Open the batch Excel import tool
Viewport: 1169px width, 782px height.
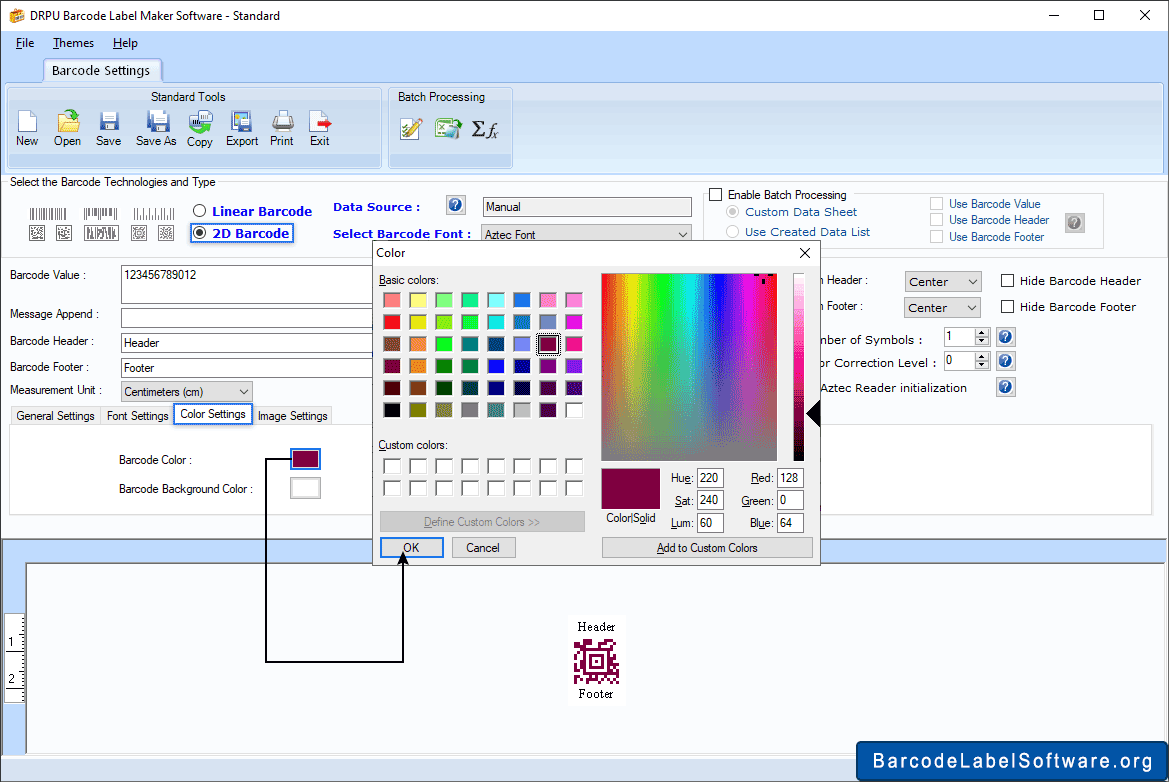pos(448,129)
